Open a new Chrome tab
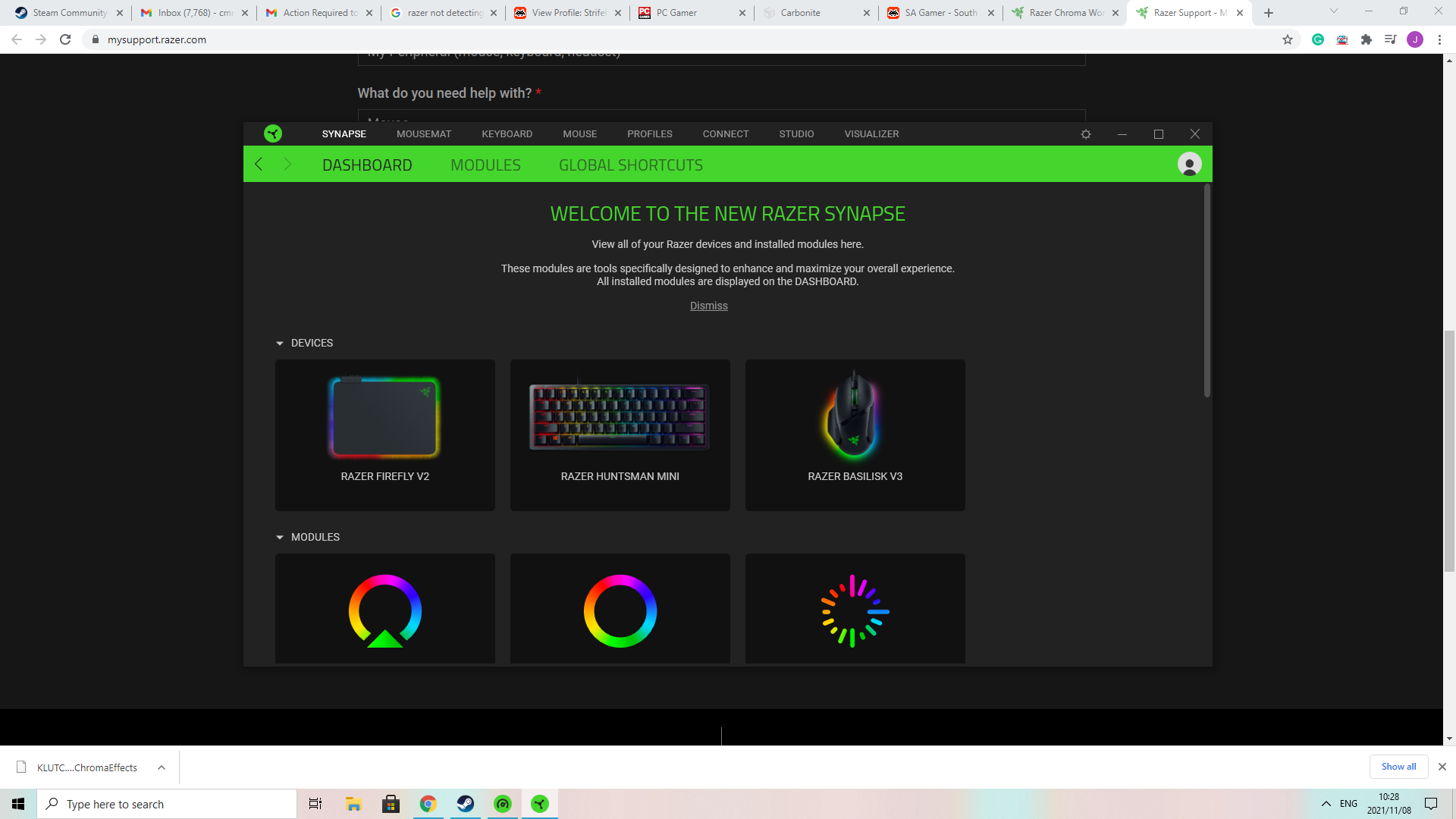Image resolution: width=1456 pixels, height=819 pixels. (1269, 13)
